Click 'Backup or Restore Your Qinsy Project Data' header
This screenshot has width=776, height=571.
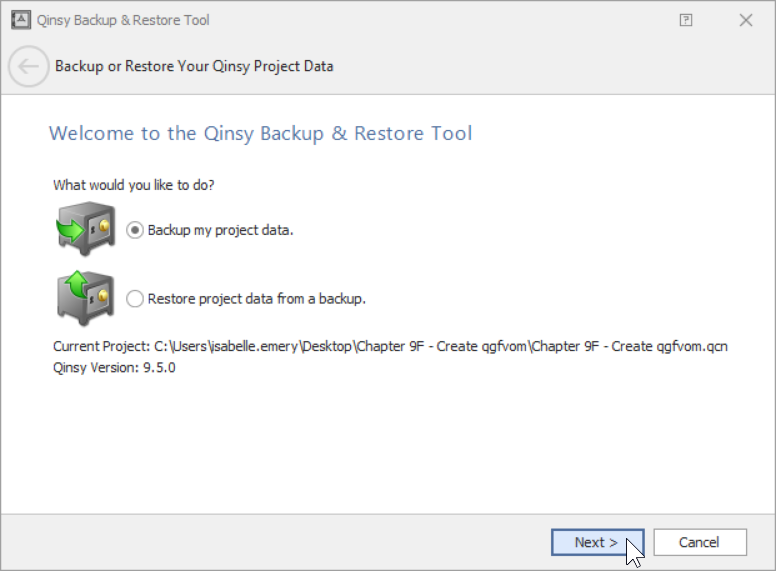(194, 66)
